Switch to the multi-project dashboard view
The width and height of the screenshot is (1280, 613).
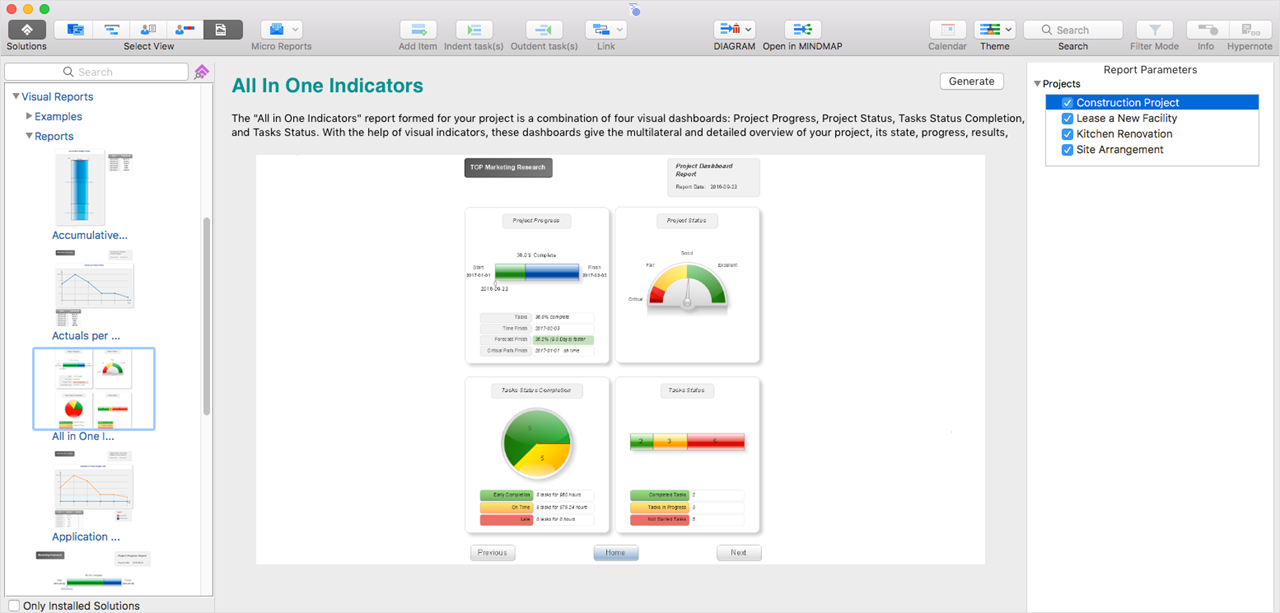[73, 30]
